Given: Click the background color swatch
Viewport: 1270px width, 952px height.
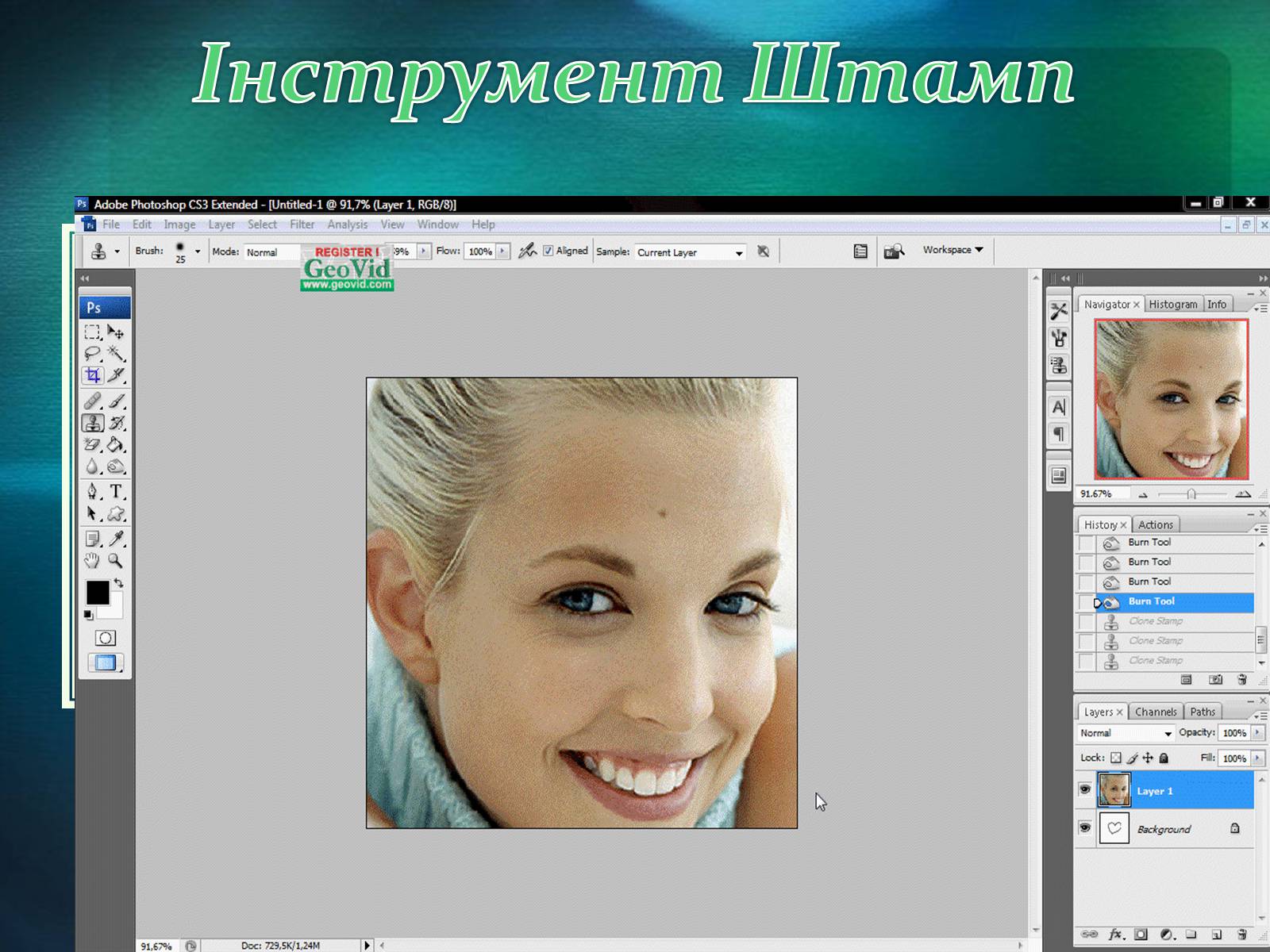Looking at the screenshot, I should (116, 608).
